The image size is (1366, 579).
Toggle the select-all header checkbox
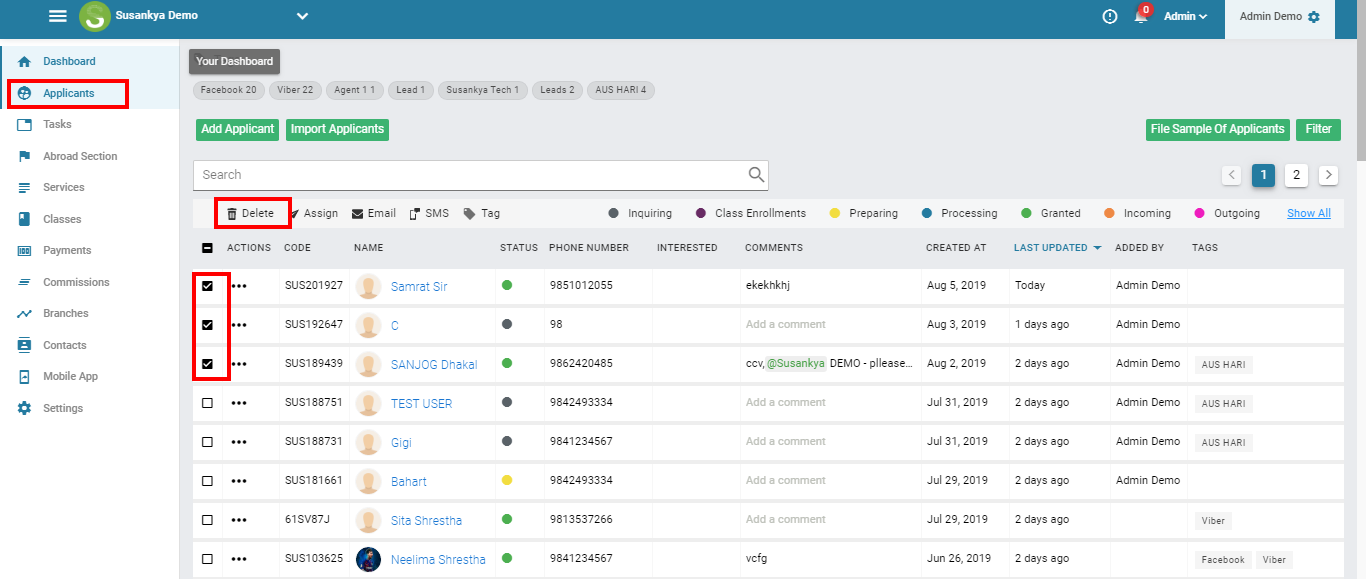208,248
